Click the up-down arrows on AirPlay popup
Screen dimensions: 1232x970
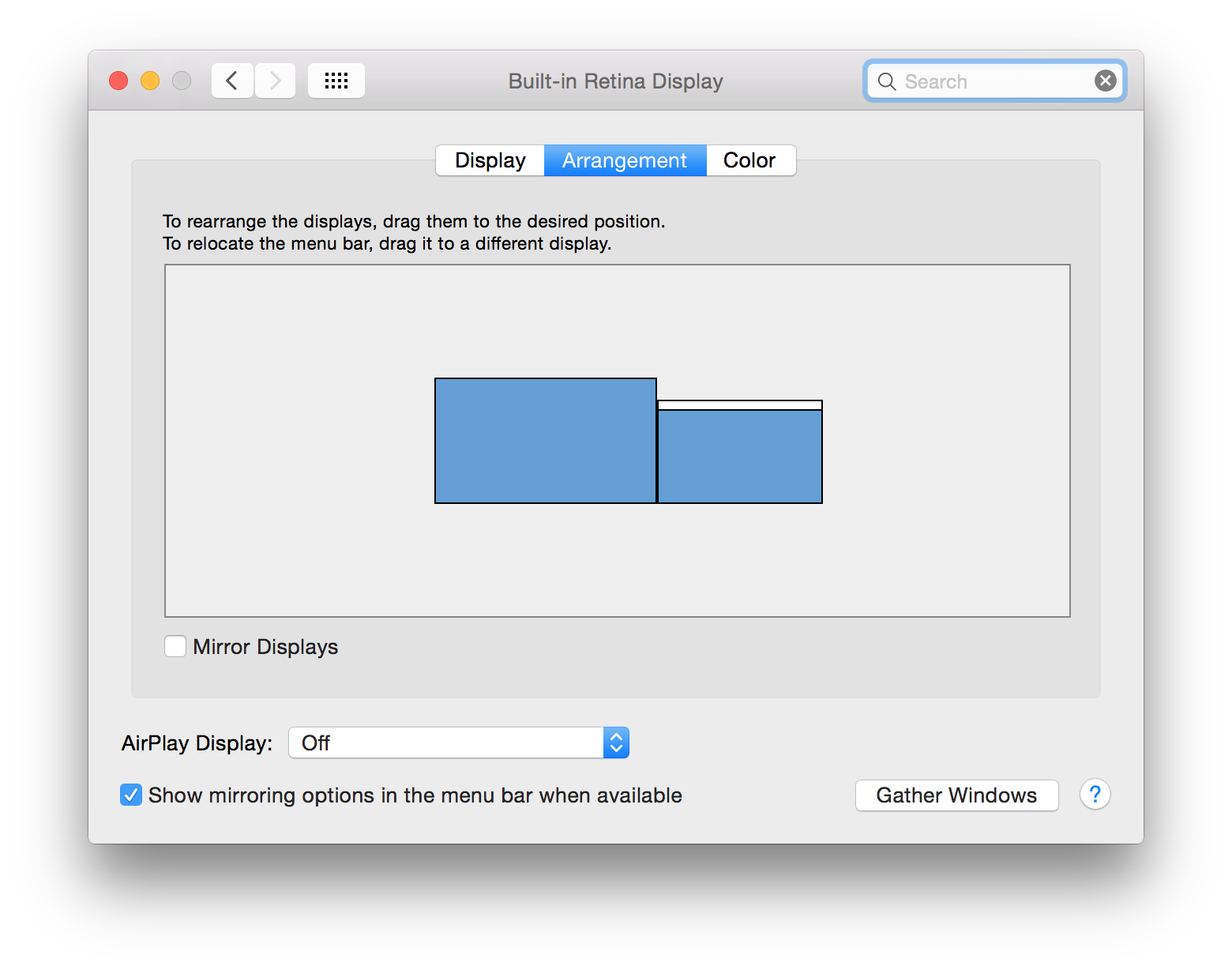pos(615,743)
